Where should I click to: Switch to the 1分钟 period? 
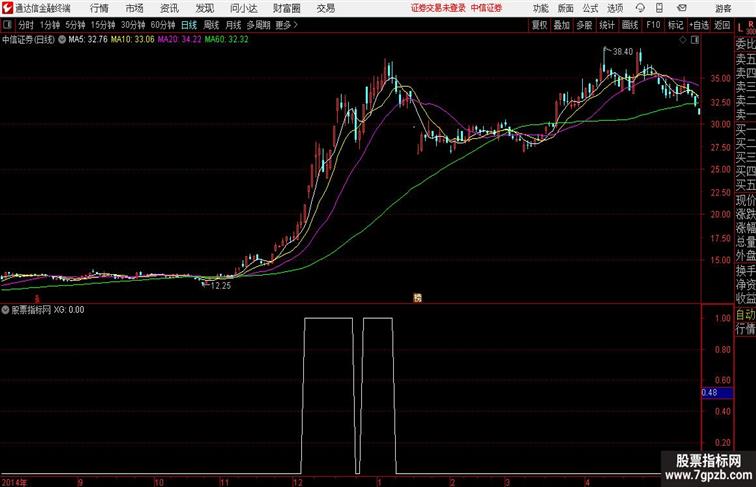click(x=49, y=25)
